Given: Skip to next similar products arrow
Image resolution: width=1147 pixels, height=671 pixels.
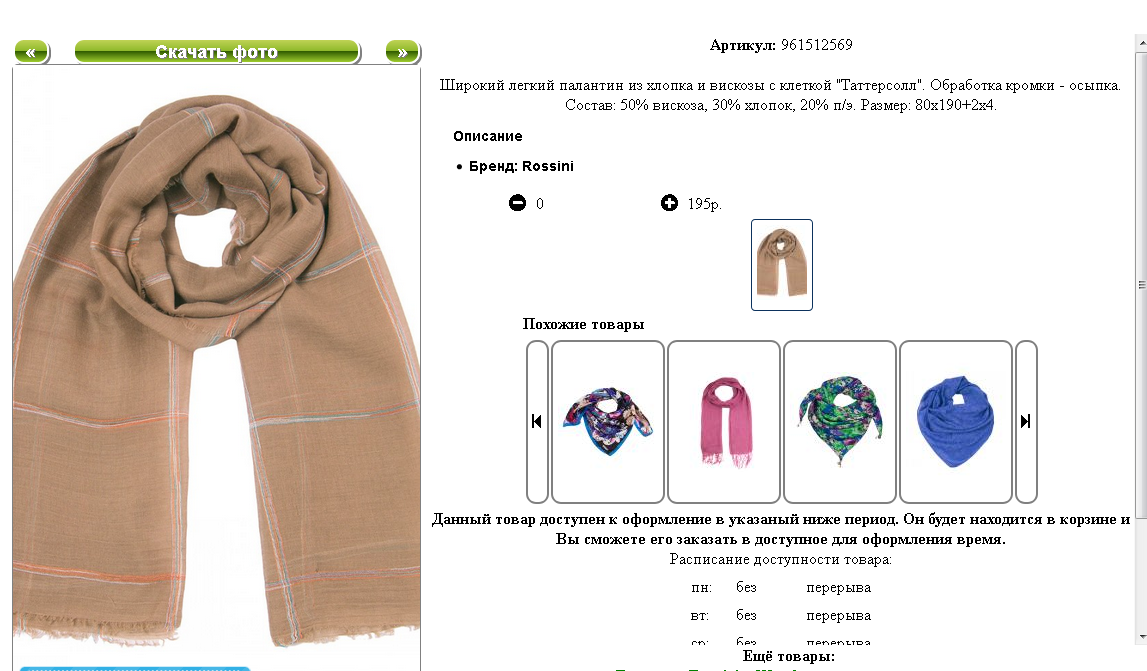Looking at the screenshot, I should [1026, 421].
